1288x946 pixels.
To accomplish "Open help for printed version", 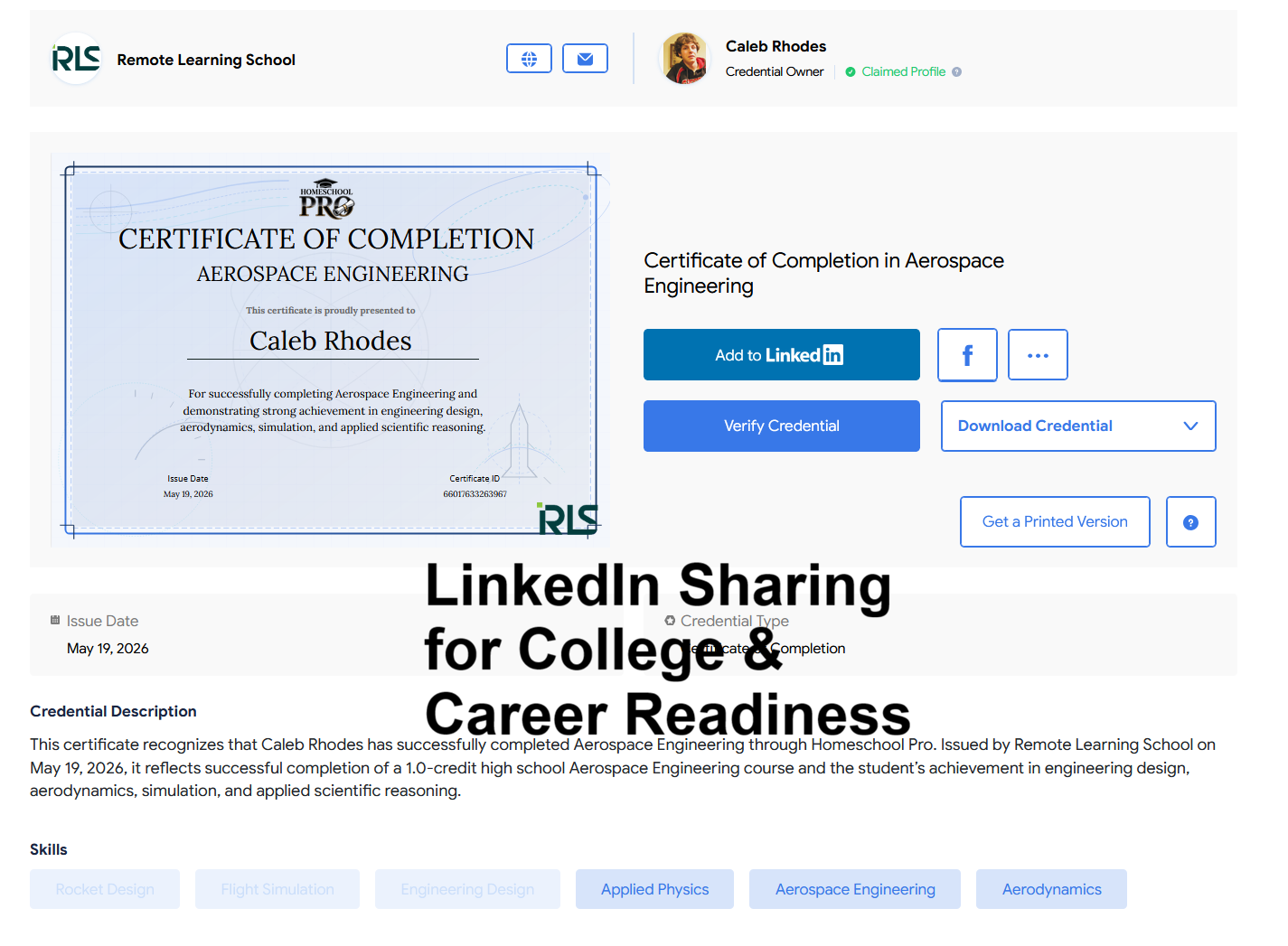I will [x=1190, y=522].
